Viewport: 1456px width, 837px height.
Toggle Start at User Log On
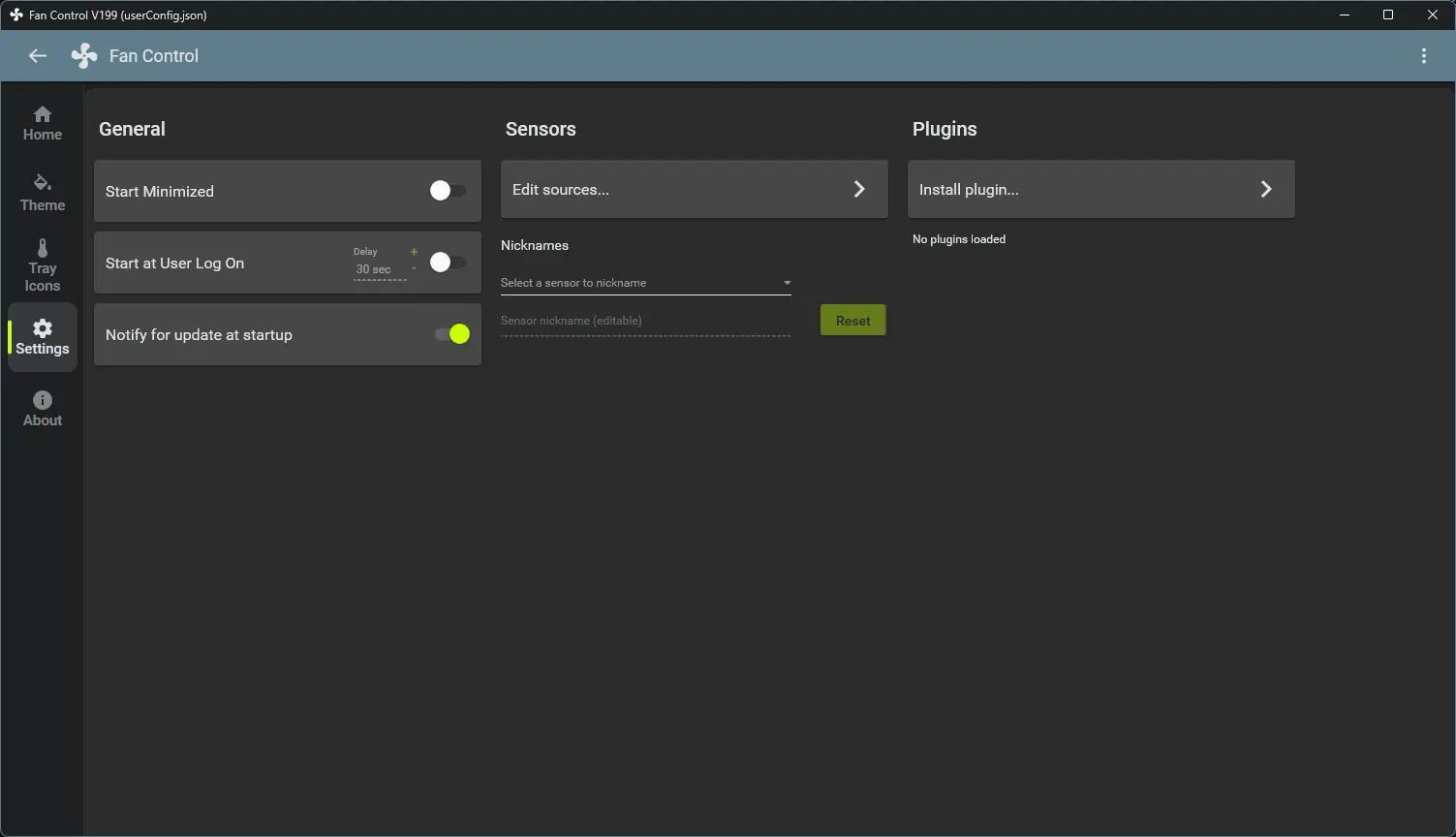(x=448, y=263)
